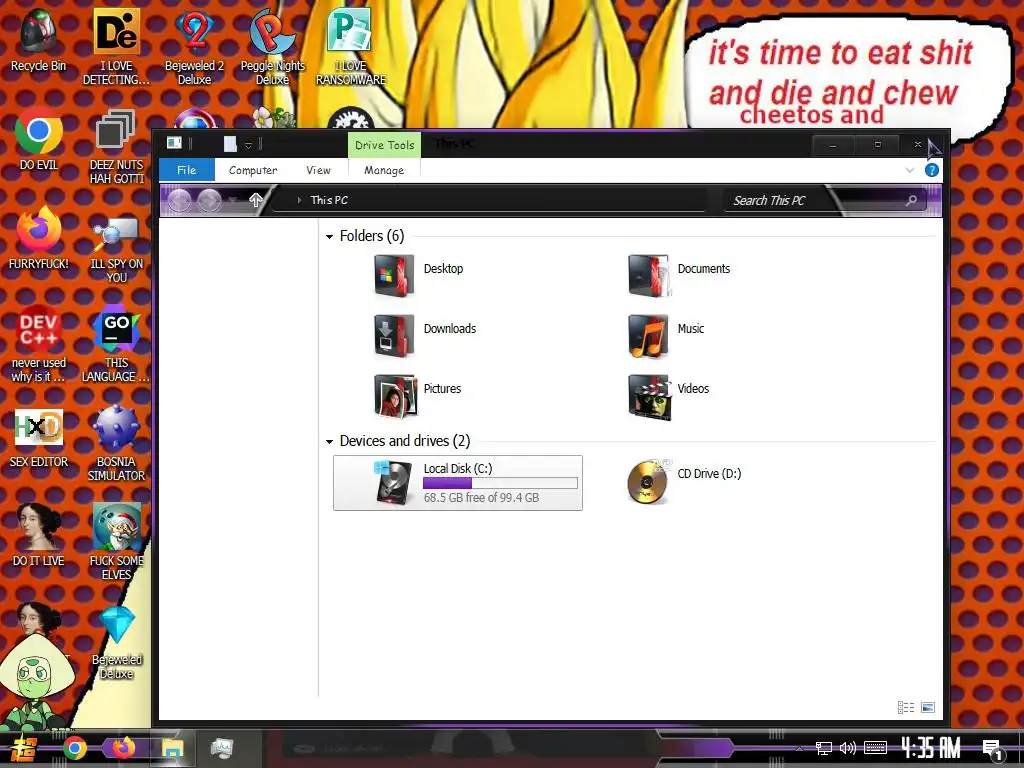This screenshot has height=768, width=1024.
Task: Click the Local Disk (C:) capacity bar
Action: [x=500, y=483]
